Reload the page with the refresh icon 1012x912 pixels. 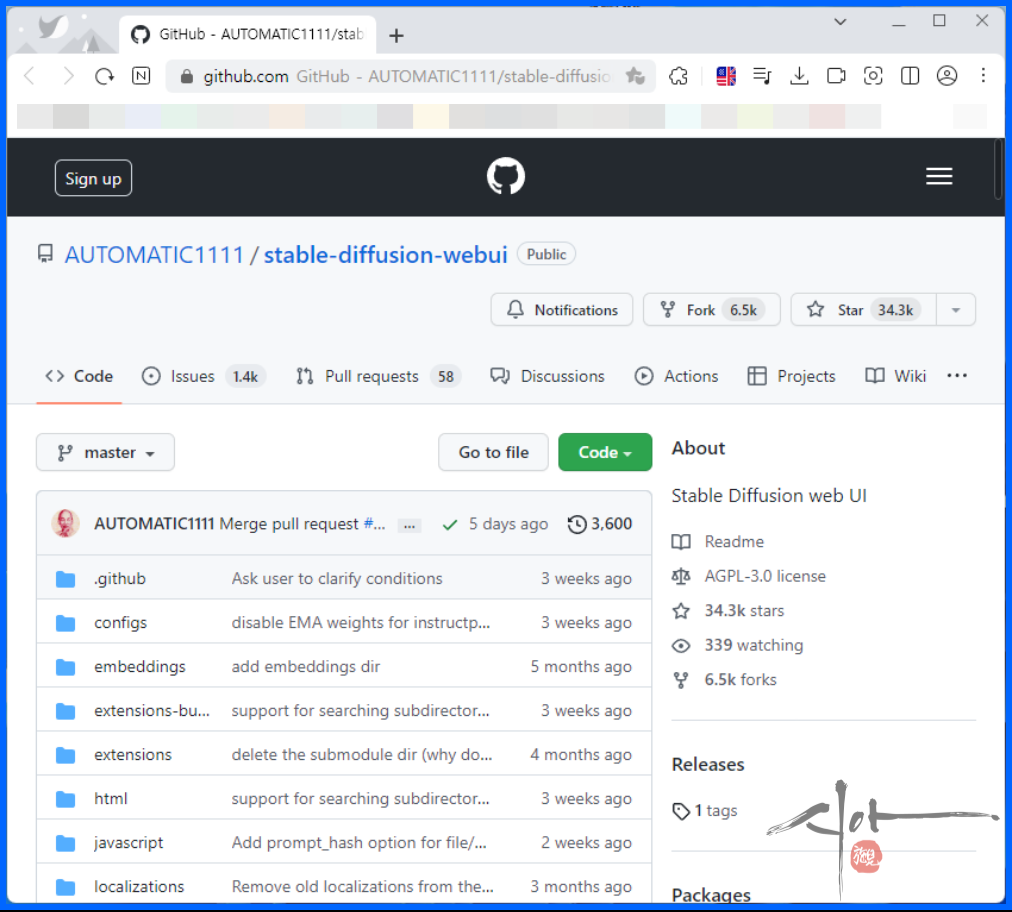[105, 76]
